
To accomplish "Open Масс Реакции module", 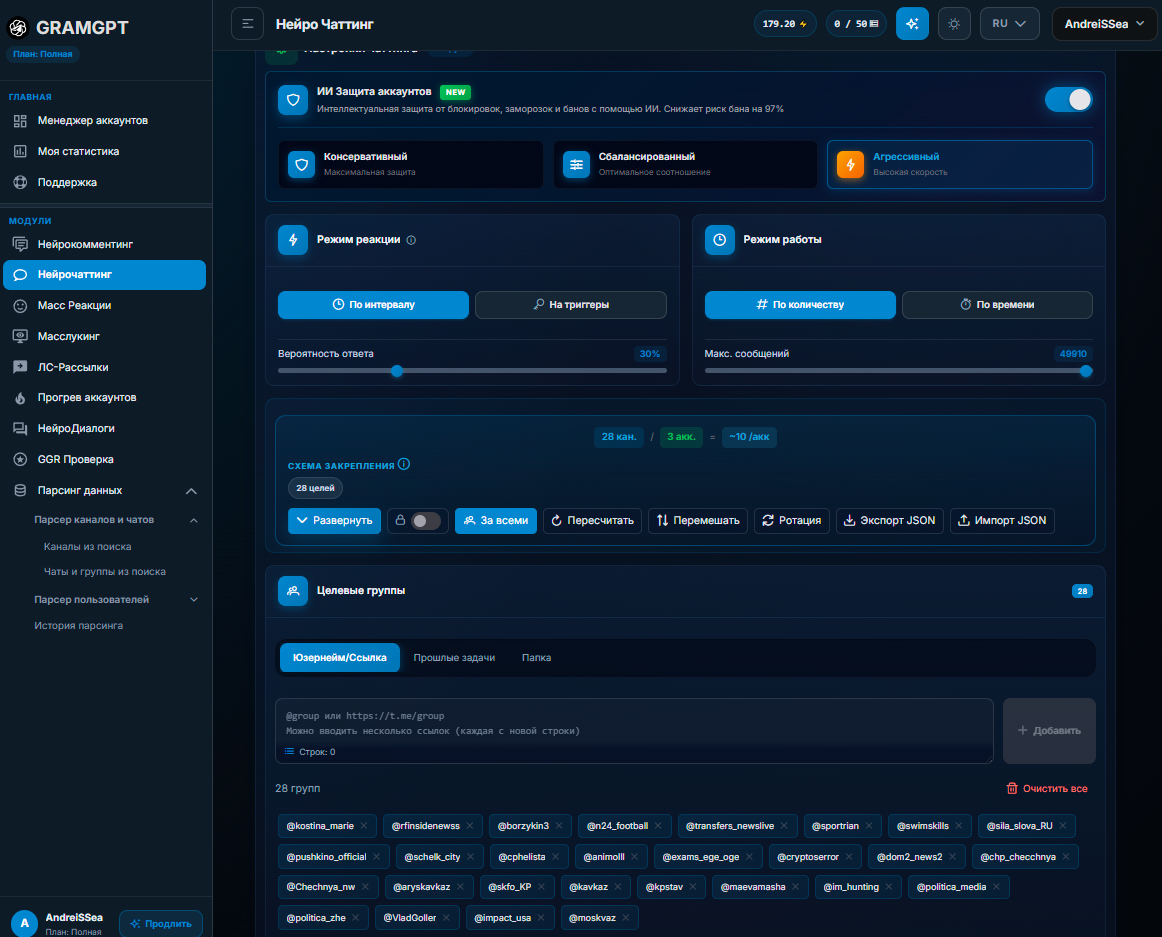I will 104,305.
